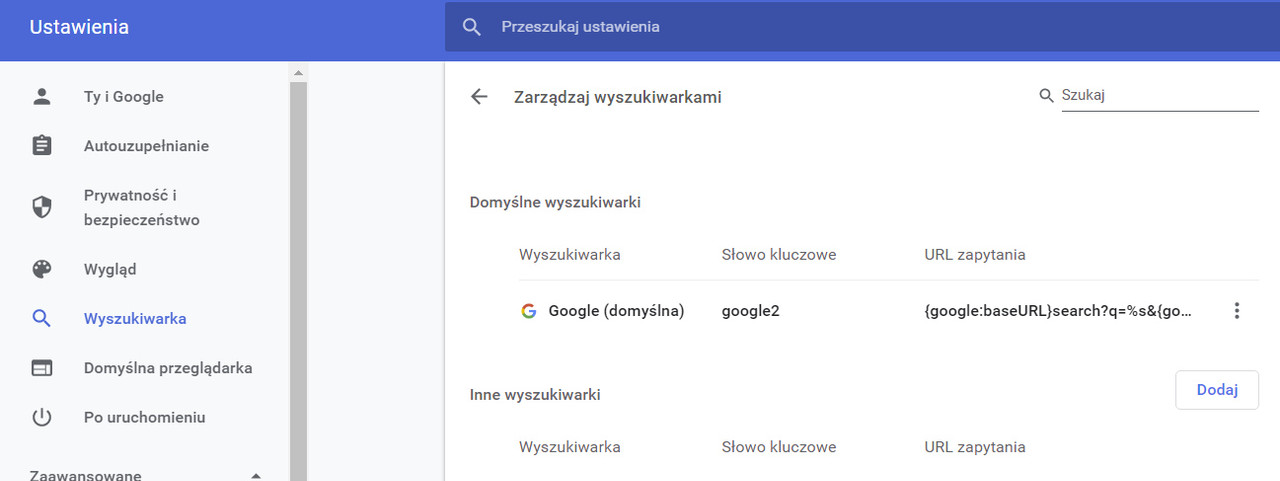Click the browser window icon for Domyślna przeglądarka

click(41, 368)
